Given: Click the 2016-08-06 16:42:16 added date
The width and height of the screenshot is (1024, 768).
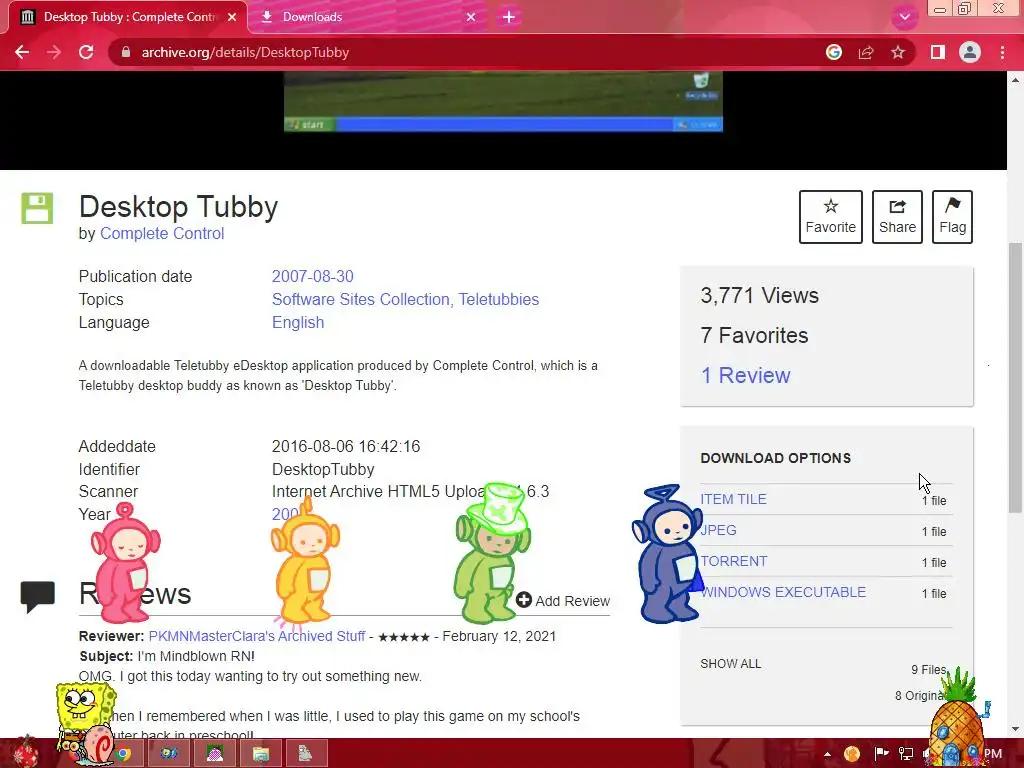Looking at the screenshot, I should (x=346, y=447).
